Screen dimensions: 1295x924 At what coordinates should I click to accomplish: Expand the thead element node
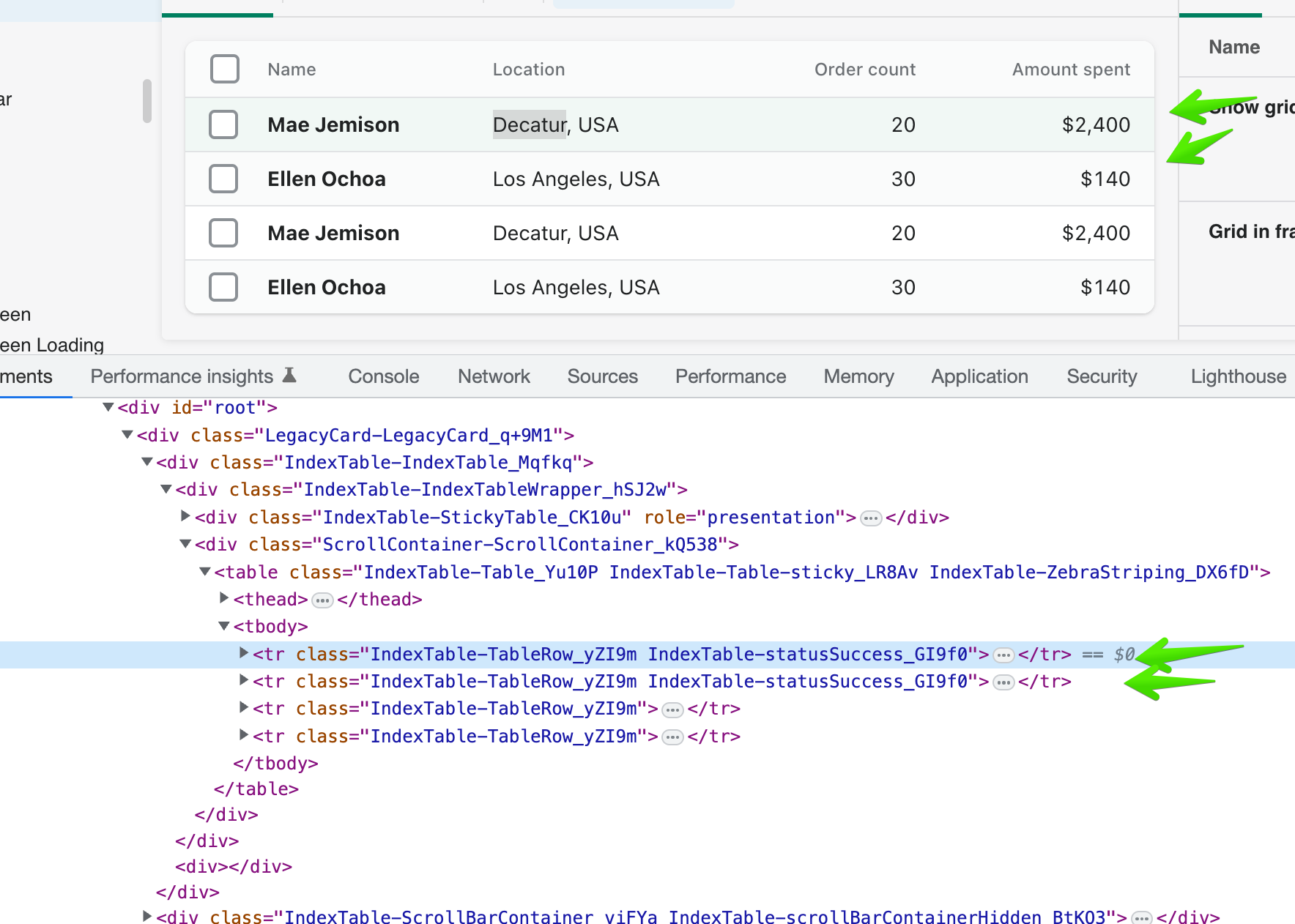point(225,598)
